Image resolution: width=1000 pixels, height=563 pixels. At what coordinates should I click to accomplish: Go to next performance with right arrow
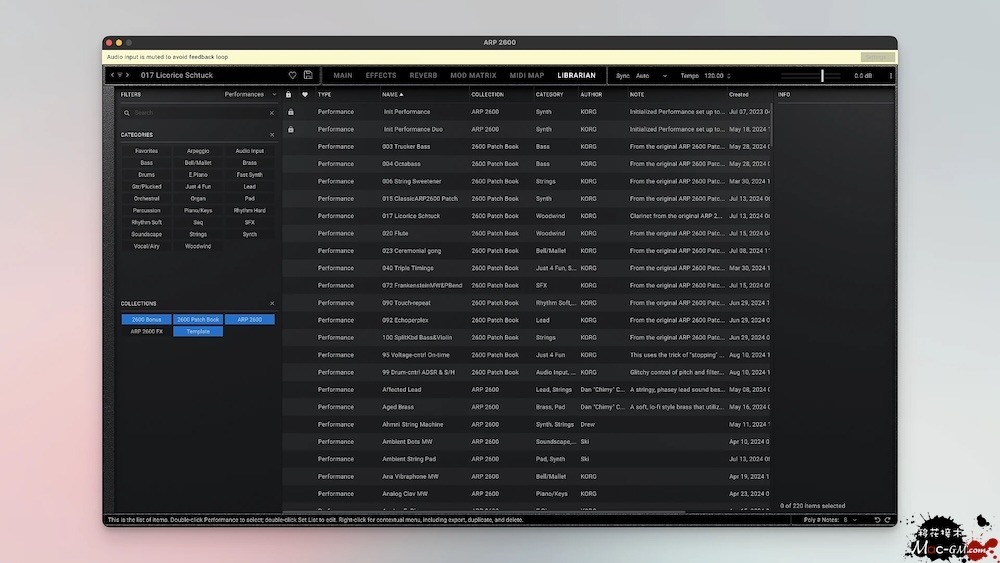128,75
